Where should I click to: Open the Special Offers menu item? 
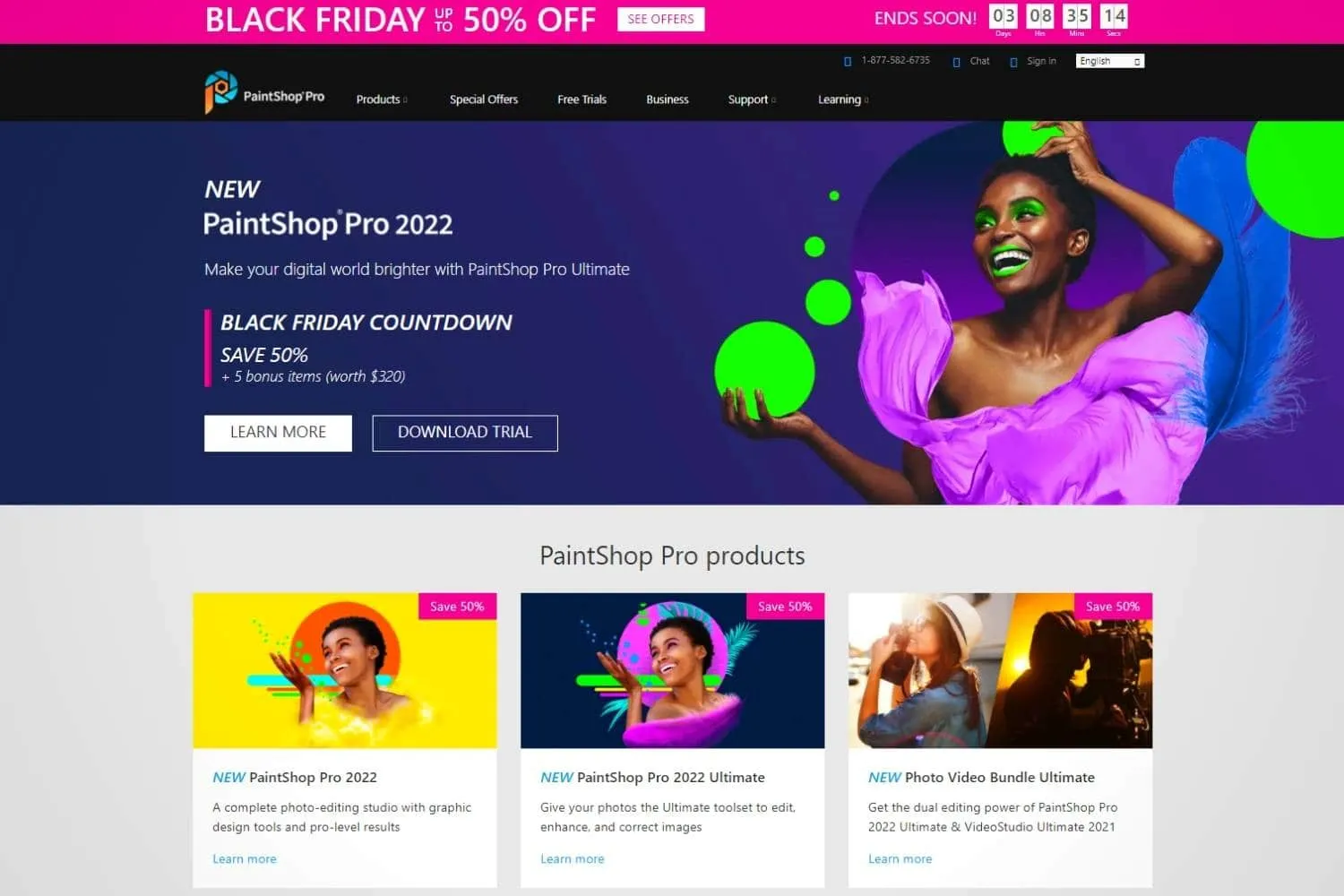[484, 99]
